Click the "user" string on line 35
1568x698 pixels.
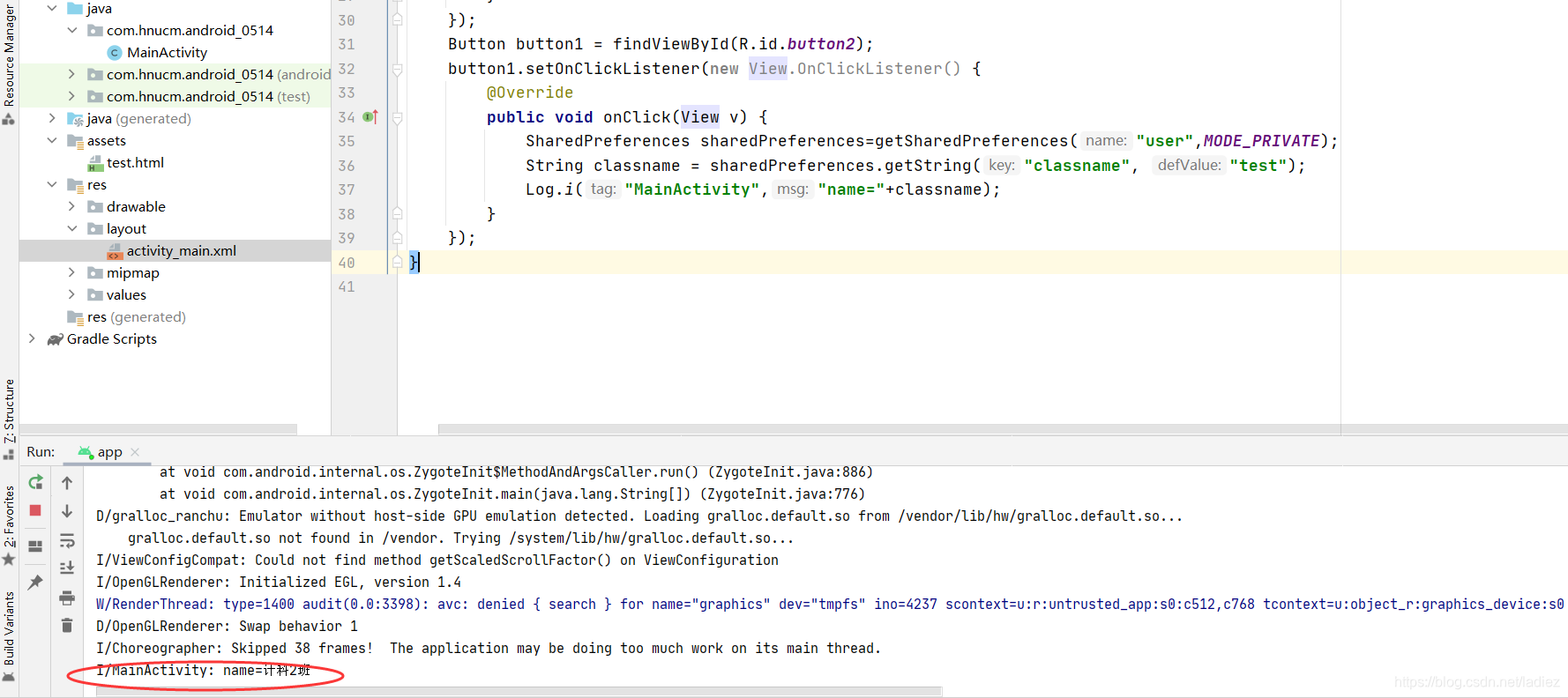(1165, 141)
